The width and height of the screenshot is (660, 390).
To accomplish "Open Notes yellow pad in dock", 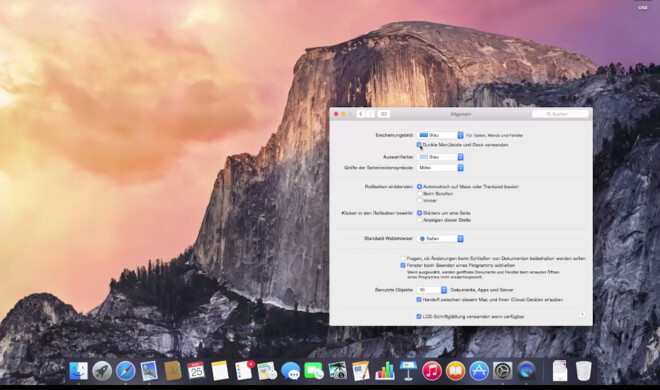I will point(220,371).
